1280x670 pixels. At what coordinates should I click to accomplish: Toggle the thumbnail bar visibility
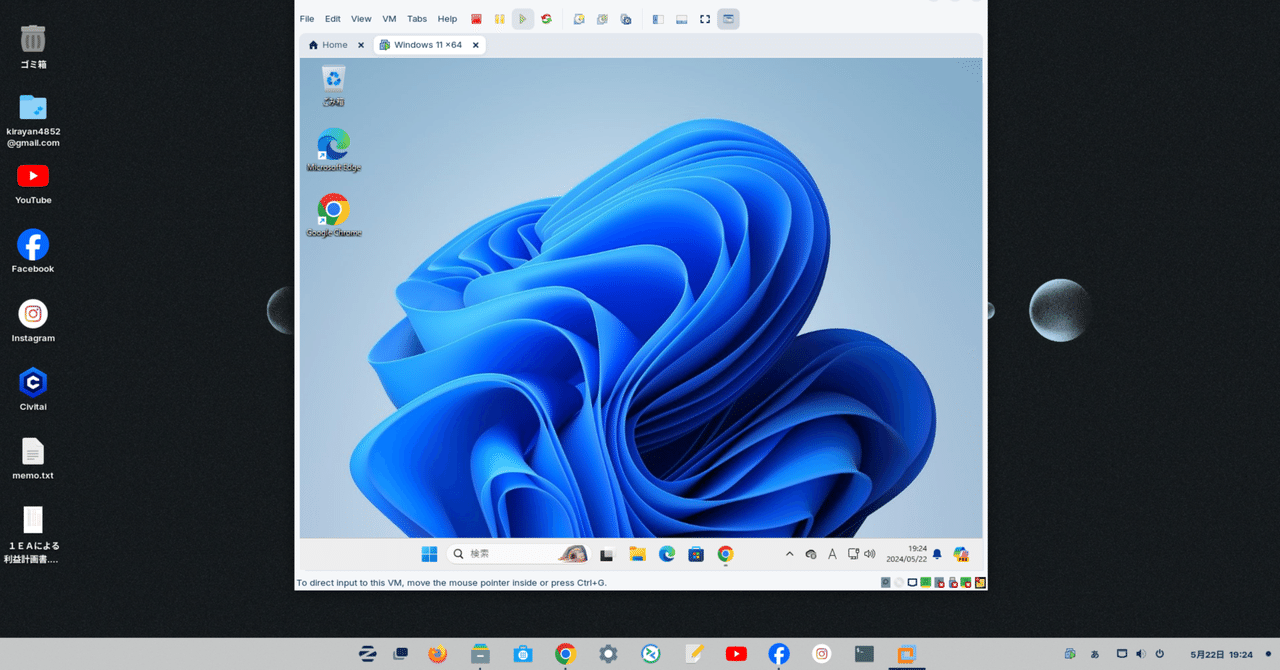pyautogui.click(x=681, y=18)
